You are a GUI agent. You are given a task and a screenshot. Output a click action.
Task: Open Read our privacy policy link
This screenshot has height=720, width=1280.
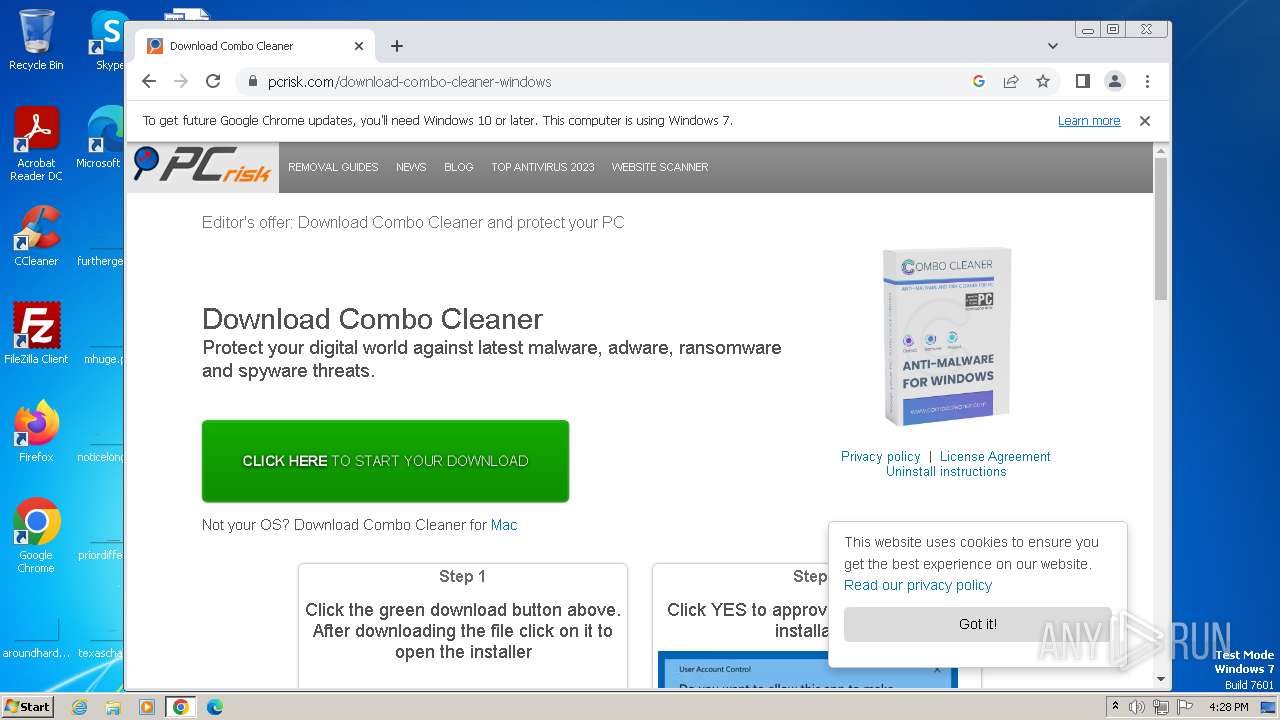[918, 585]
